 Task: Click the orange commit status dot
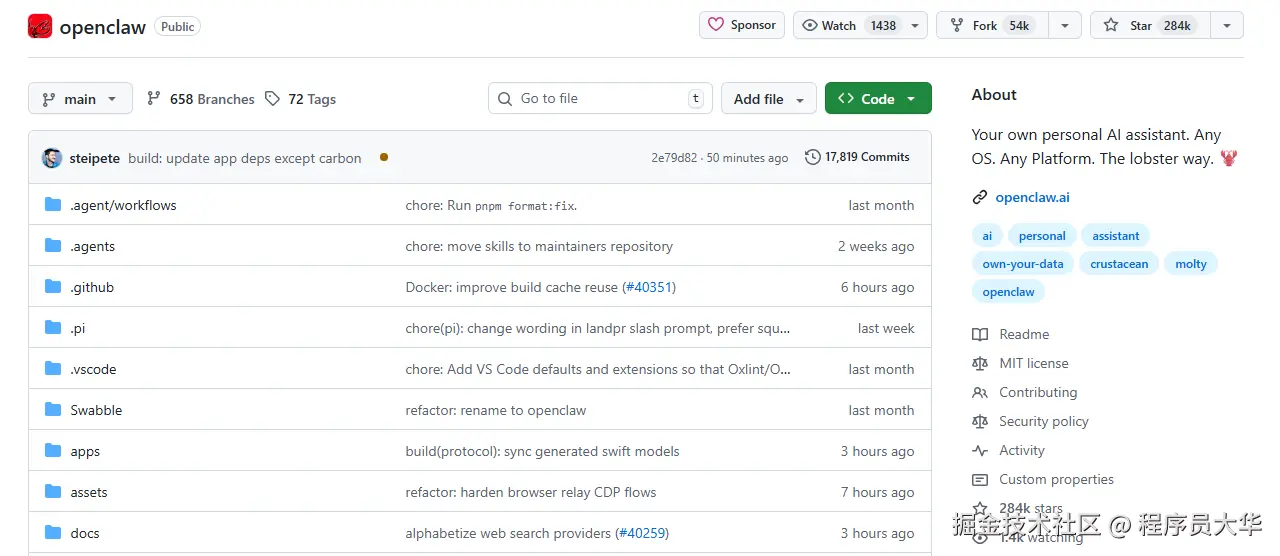(384, 157)
